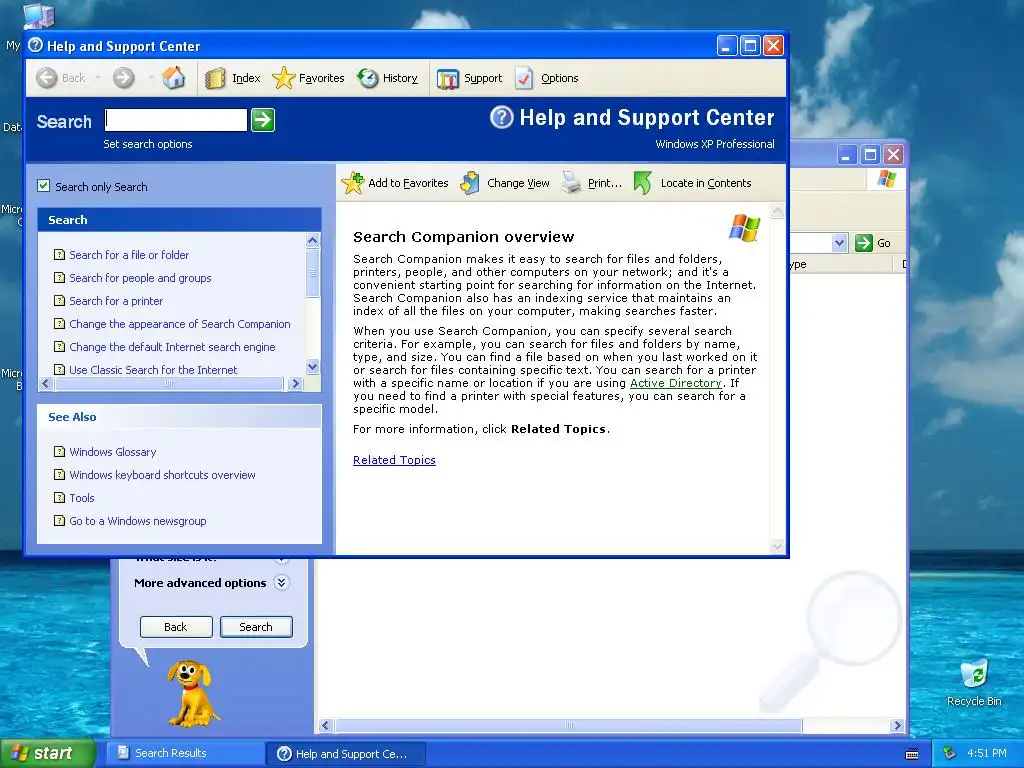Open Search for a file or folder
This screenshot has width=1024, height=768.
click(x=129, y=255)
